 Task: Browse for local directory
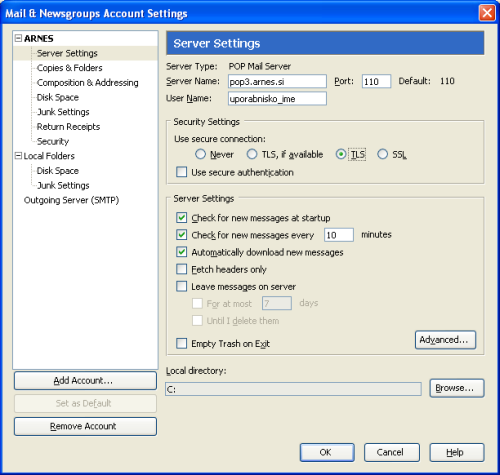click(x=457, y=388)
